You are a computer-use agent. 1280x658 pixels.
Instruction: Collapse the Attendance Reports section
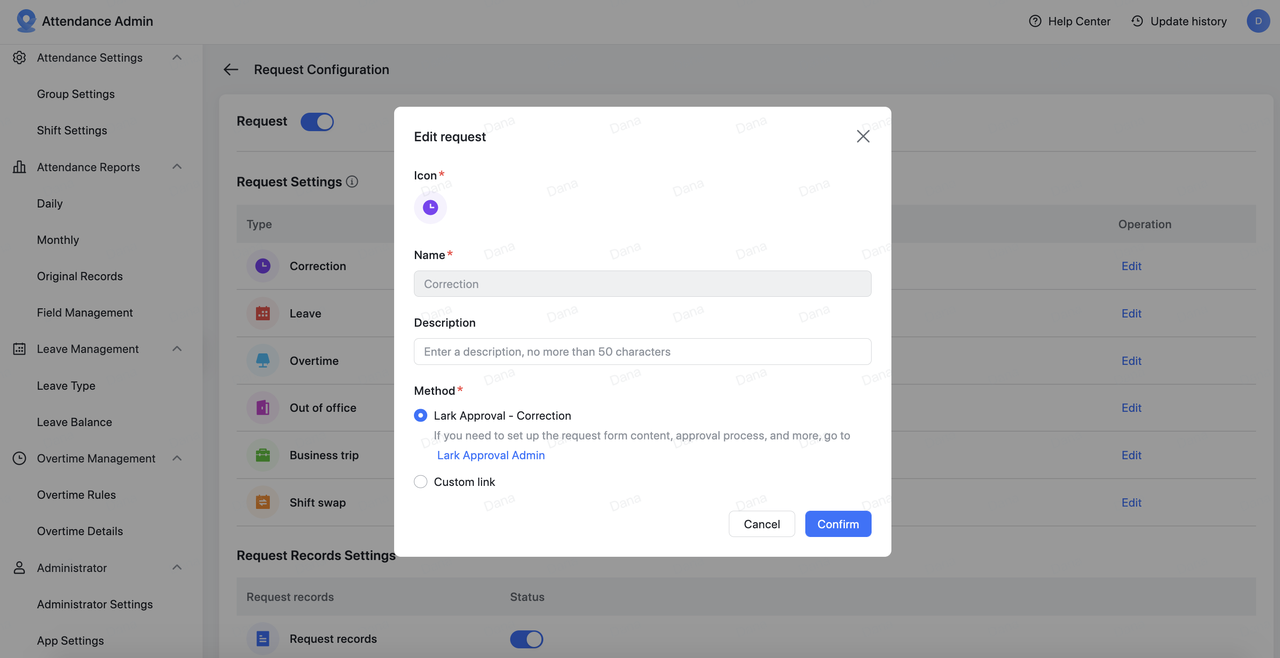pos(177,167)
